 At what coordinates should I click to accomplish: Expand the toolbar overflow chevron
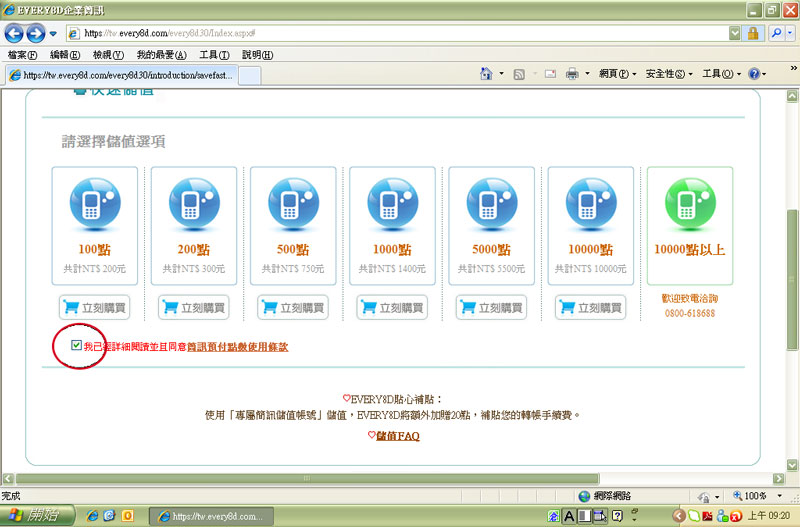click(x=794, y=68)
